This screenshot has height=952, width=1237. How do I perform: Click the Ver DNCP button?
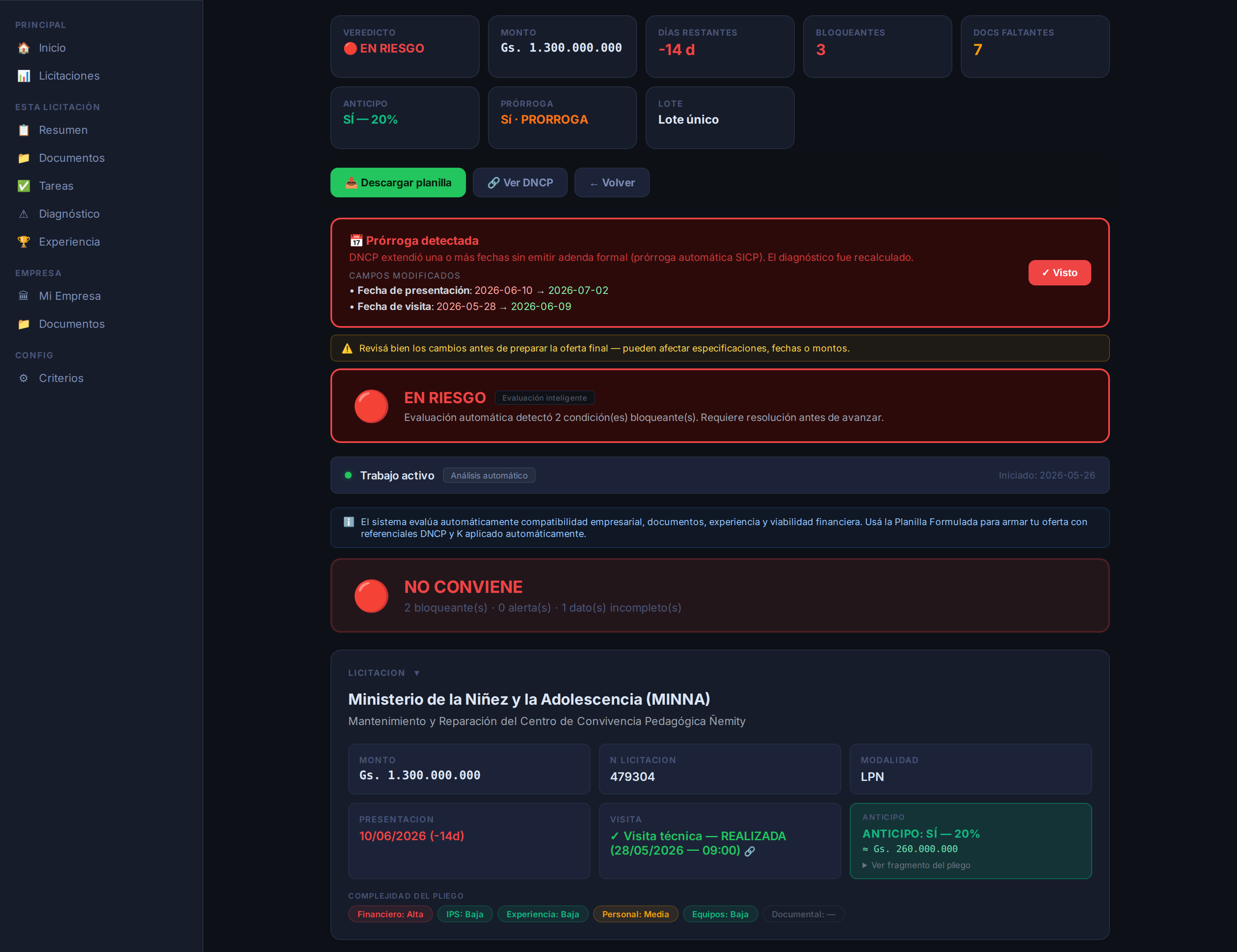[520, 183]
